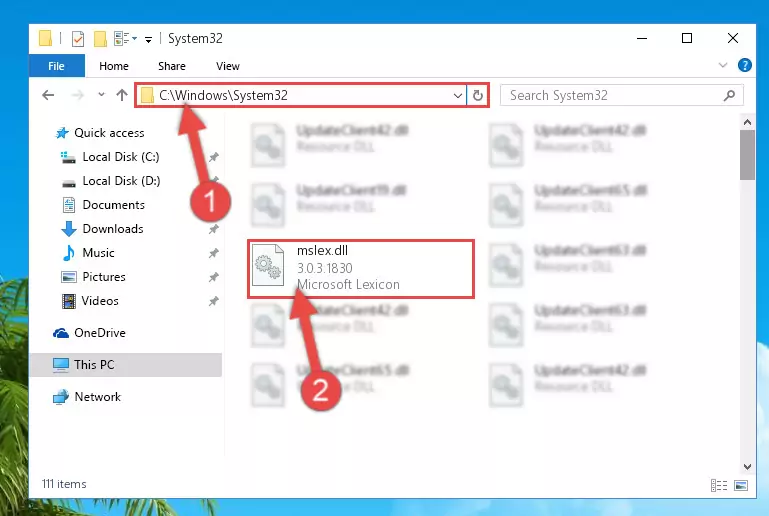Click the scrollbar up arrow
The height and width of the screenshot is (516, 769).
(747, 122)
